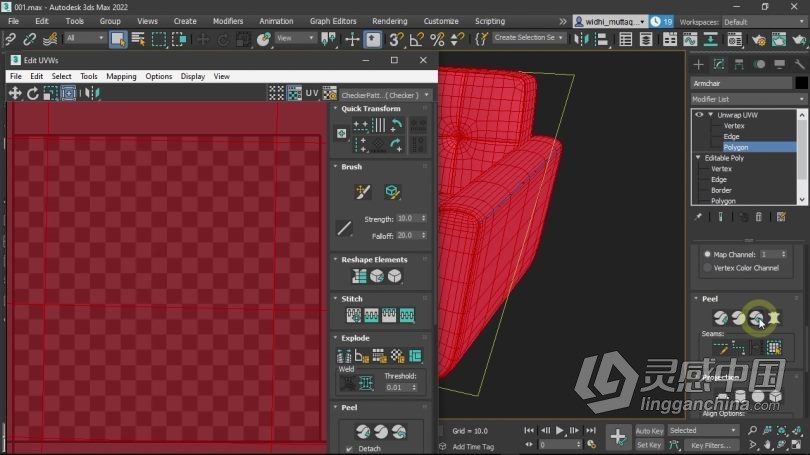Viewport: 810px width, 455px height.
Task: Collapse the Quick Transform rollout
Action: click(336, 108)
